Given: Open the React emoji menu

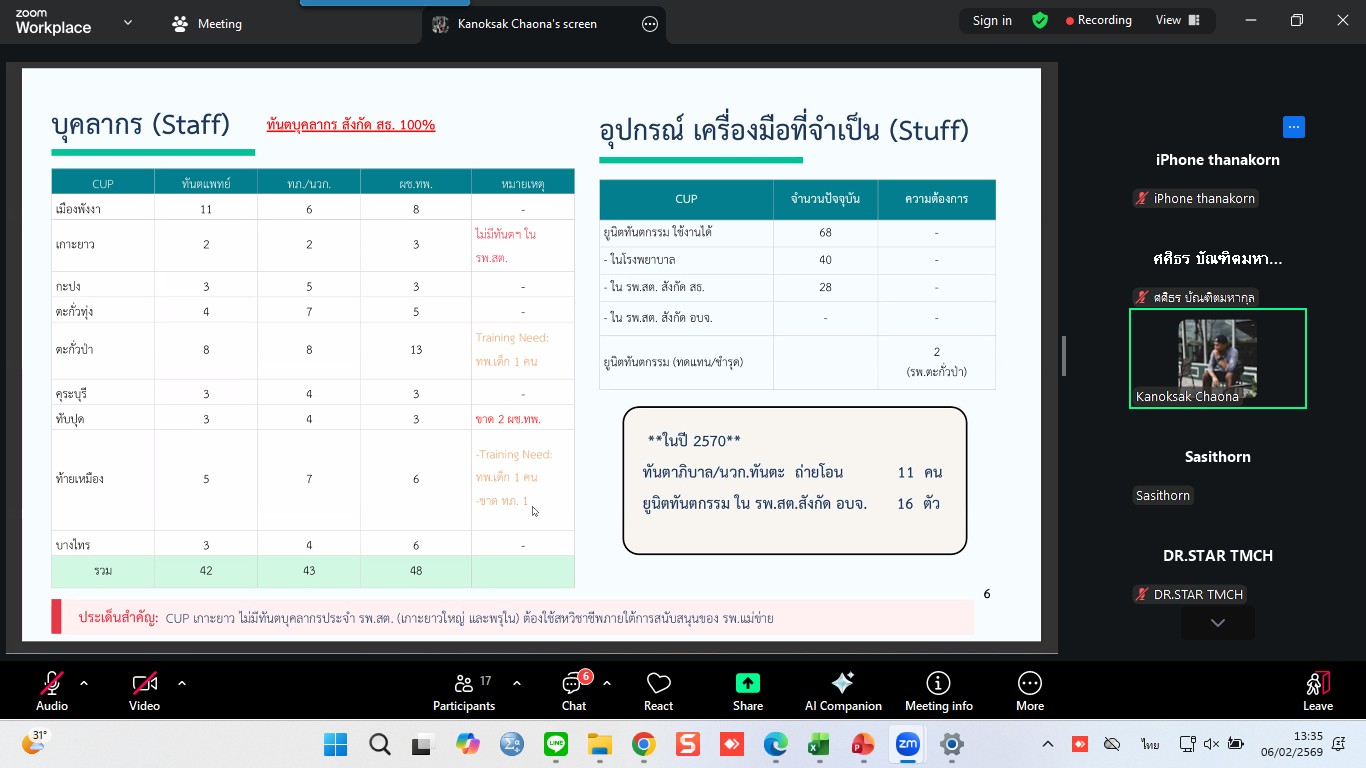Looking at the screenshot, I should (658, 691).
